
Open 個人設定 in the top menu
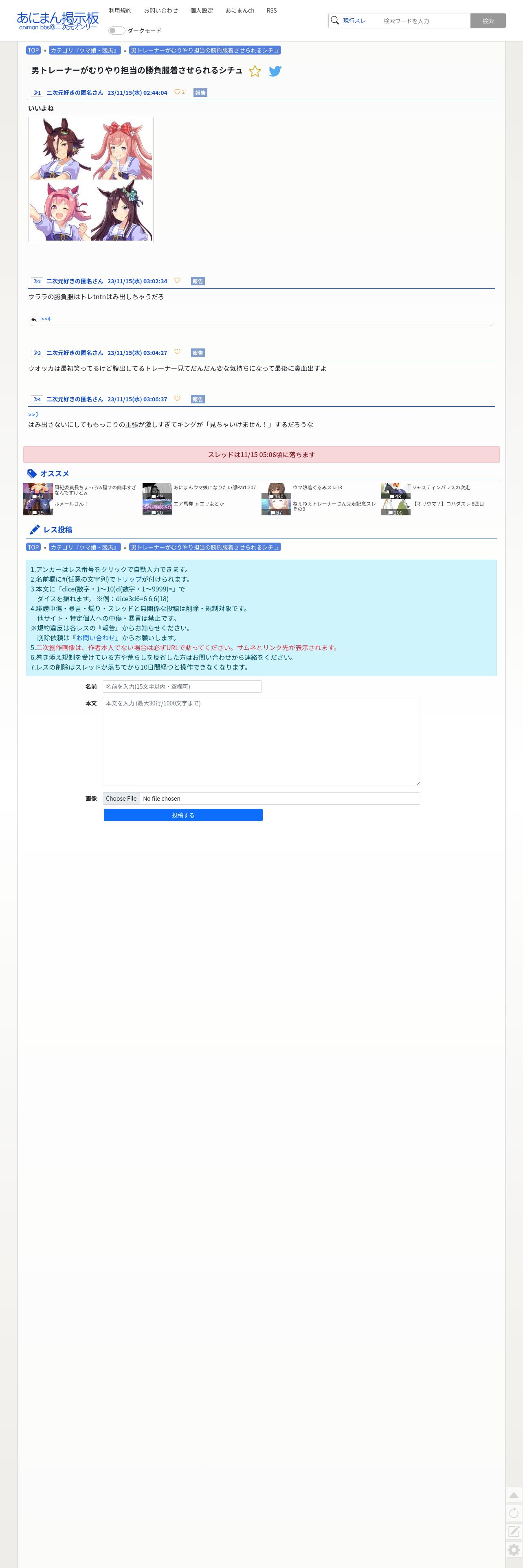point(202,10)
